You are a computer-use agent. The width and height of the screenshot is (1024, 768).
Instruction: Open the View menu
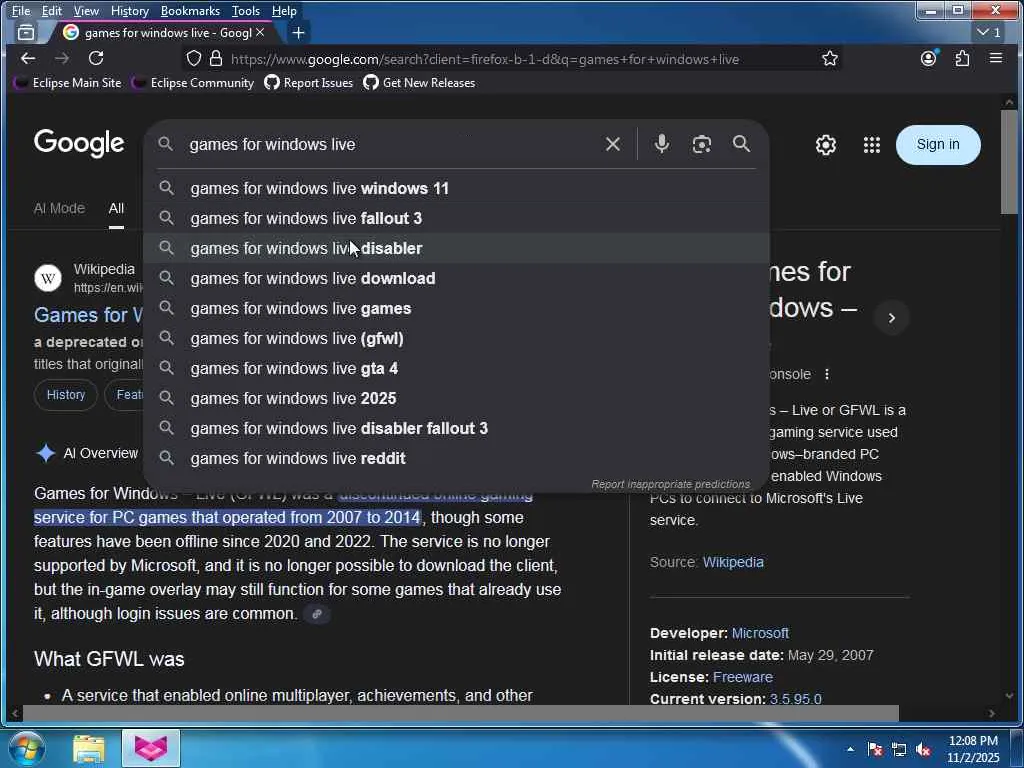(86, 10)
